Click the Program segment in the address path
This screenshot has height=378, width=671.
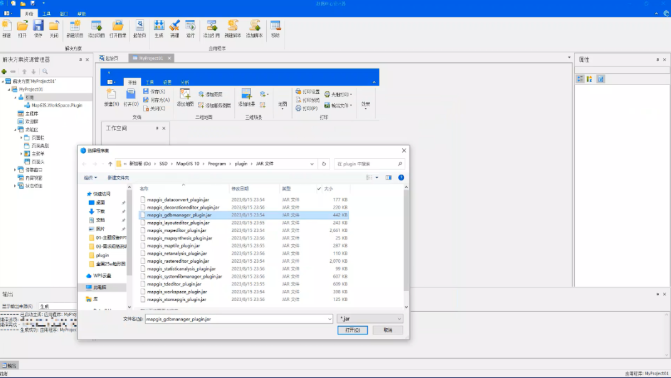217,164
